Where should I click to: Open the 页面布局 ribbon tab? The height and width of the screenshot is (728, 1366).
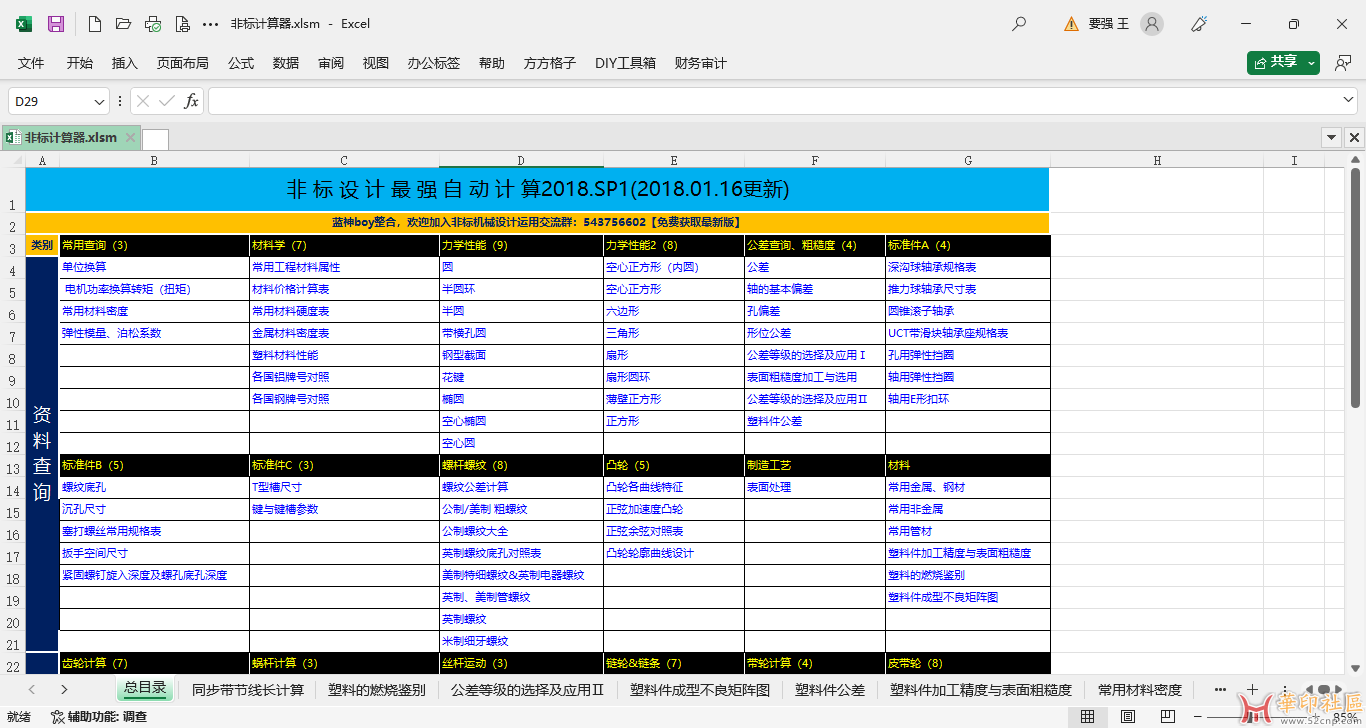183,63
